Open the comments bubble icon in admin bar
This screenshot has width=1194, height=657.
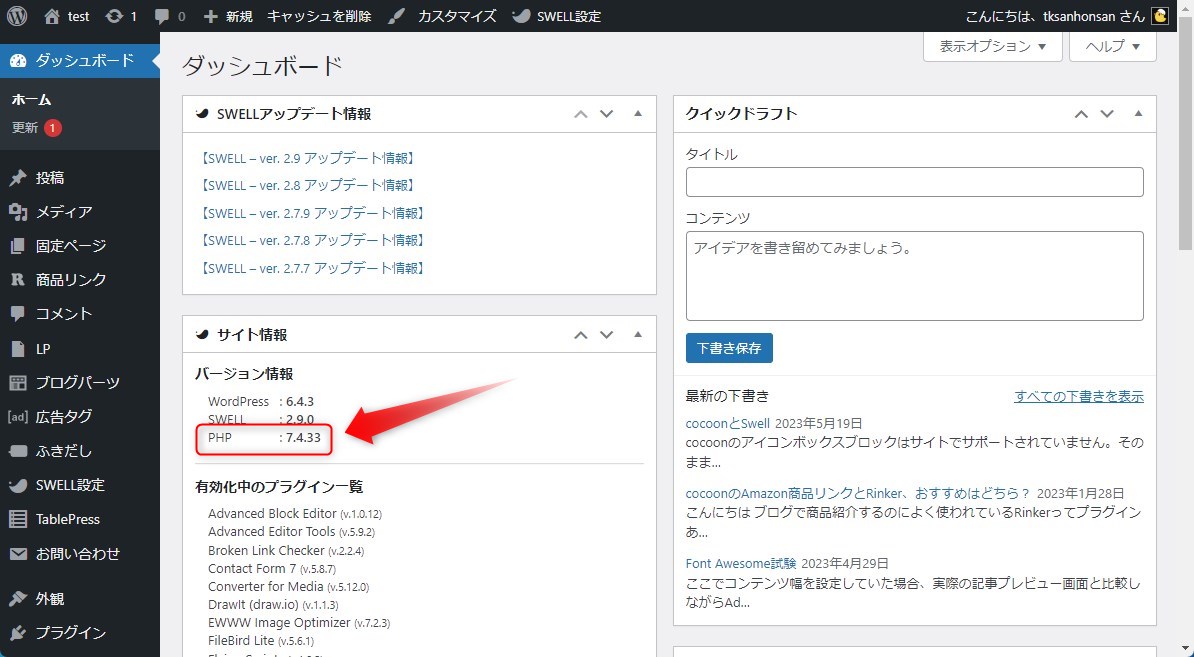[x=161, y=17]
